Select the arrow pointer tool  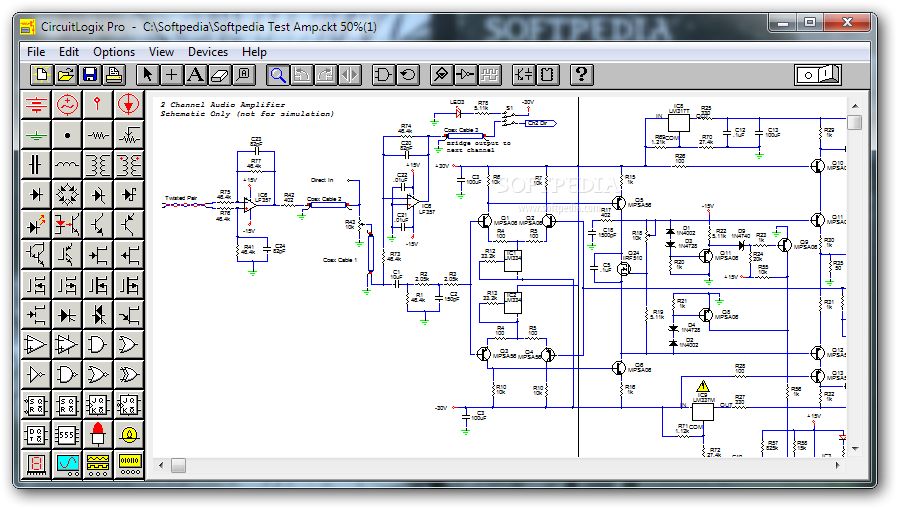click(148, 75)
